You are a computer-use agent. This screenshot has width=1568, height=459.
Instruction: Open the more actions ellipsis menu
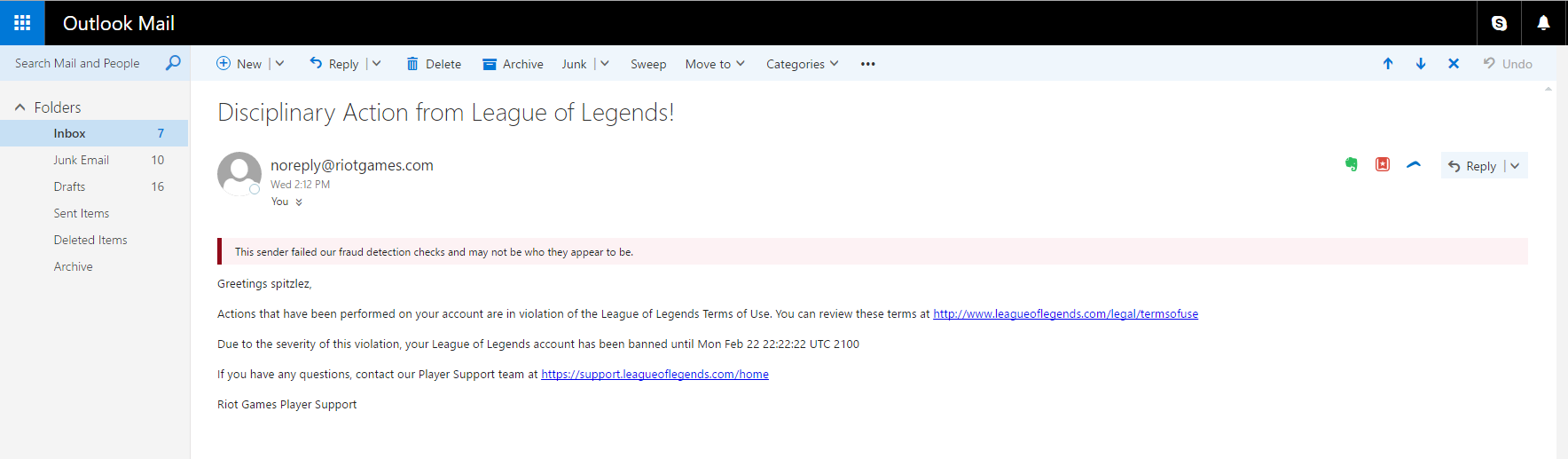tap(867, 64)
